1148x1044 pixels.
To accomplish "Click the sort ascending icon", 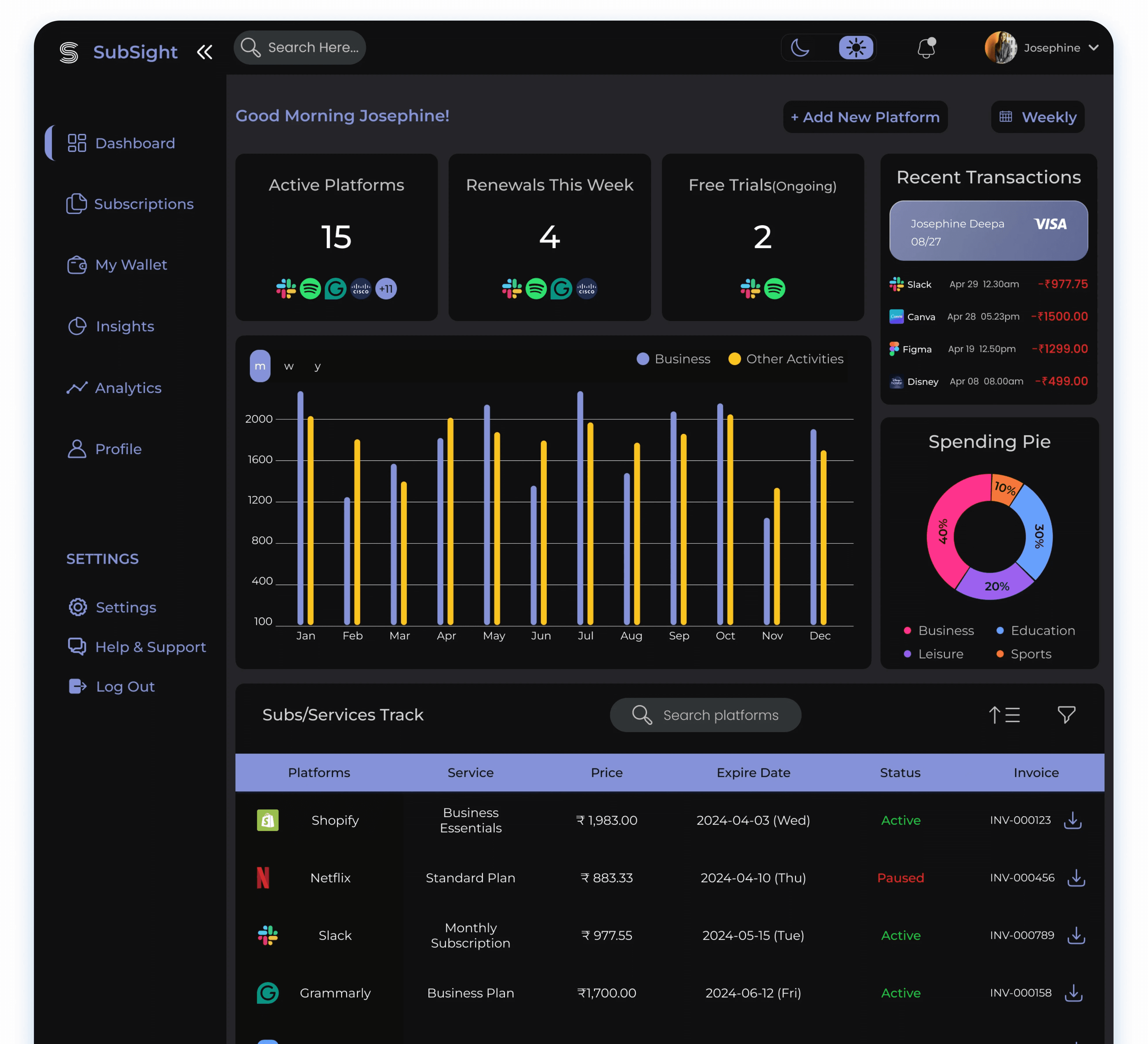I will [1004, 714].
